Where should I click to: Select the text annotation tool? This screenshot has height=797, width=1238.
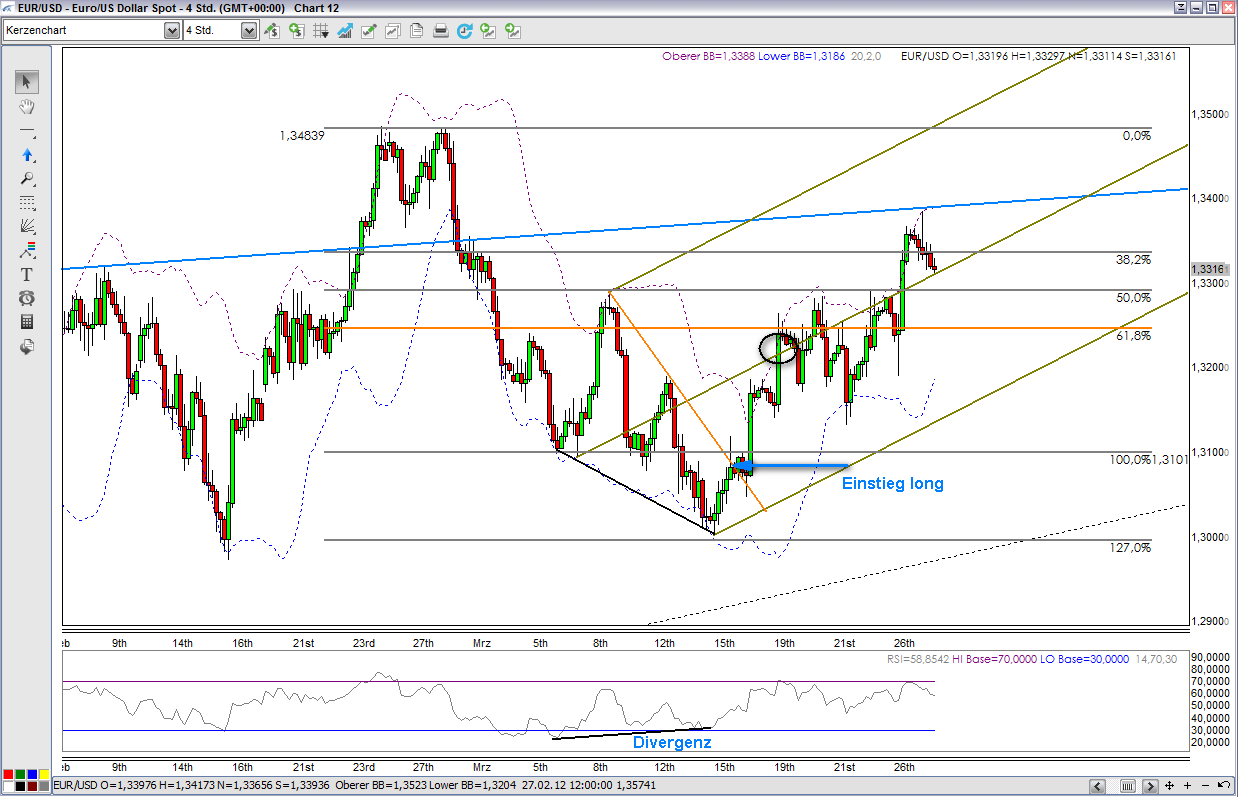[x=27, y=274]
